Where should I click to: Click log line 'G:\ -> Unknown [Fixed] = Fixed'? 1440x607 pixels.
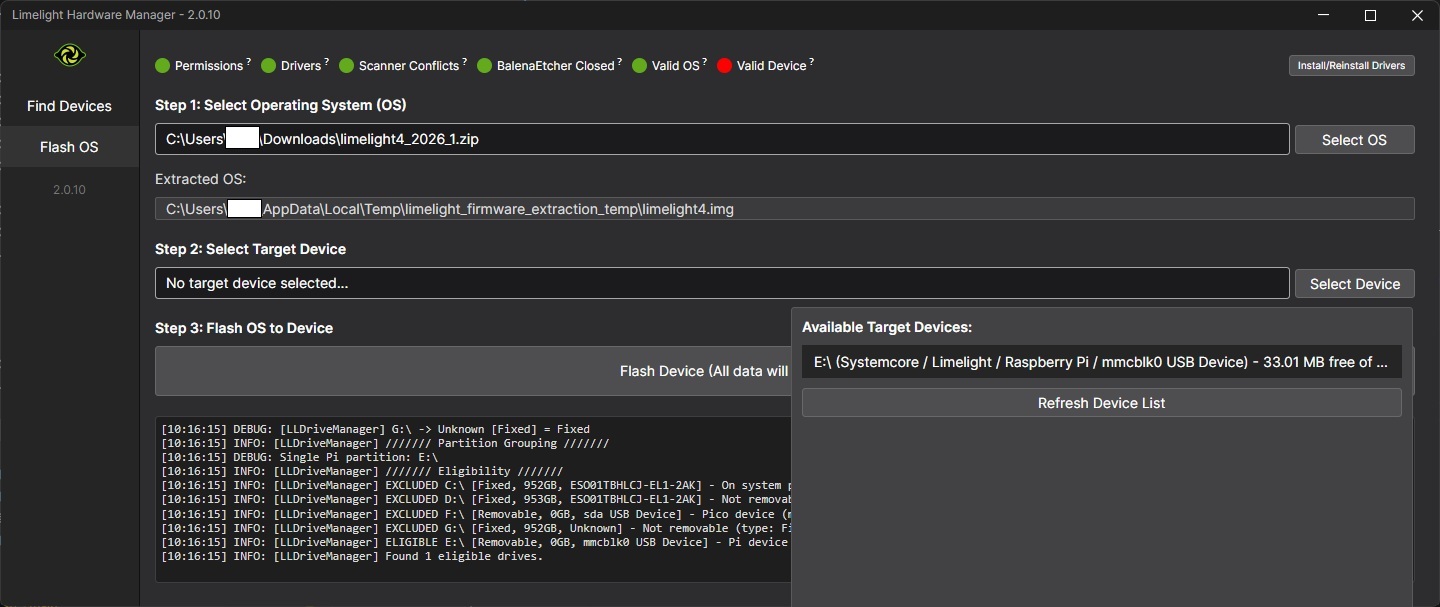[x=375, y=429]
